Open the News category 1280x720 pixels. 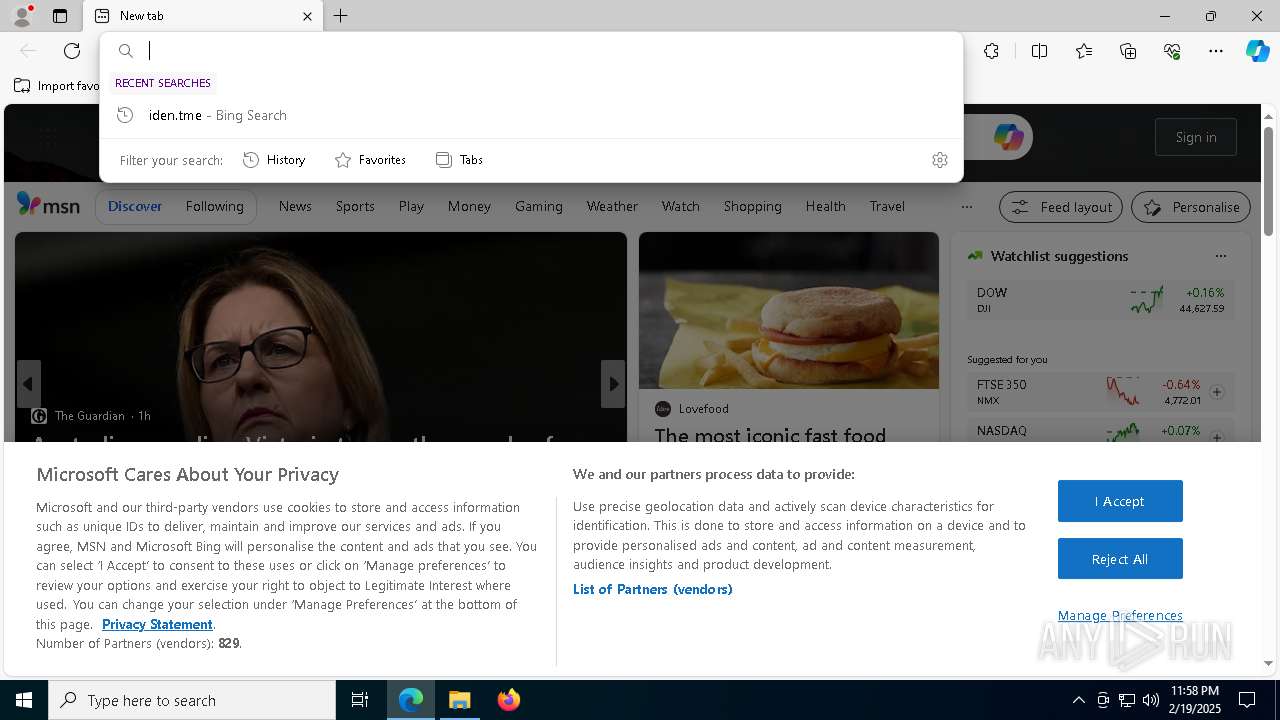[x=295, y=206]
